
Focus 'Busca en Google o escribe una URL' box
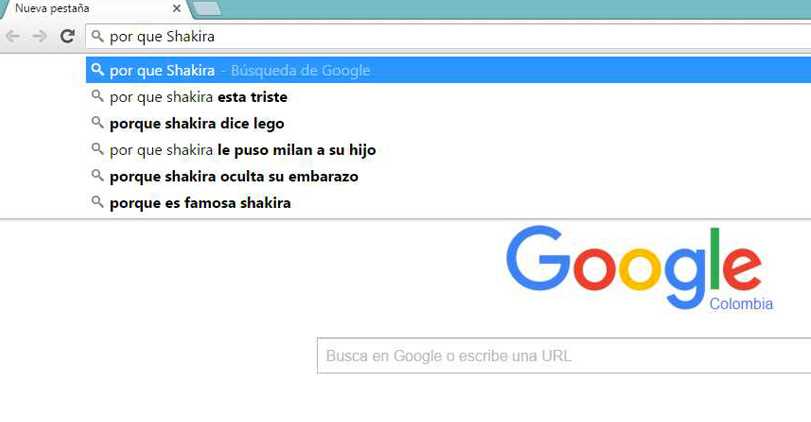pos(564,355)
